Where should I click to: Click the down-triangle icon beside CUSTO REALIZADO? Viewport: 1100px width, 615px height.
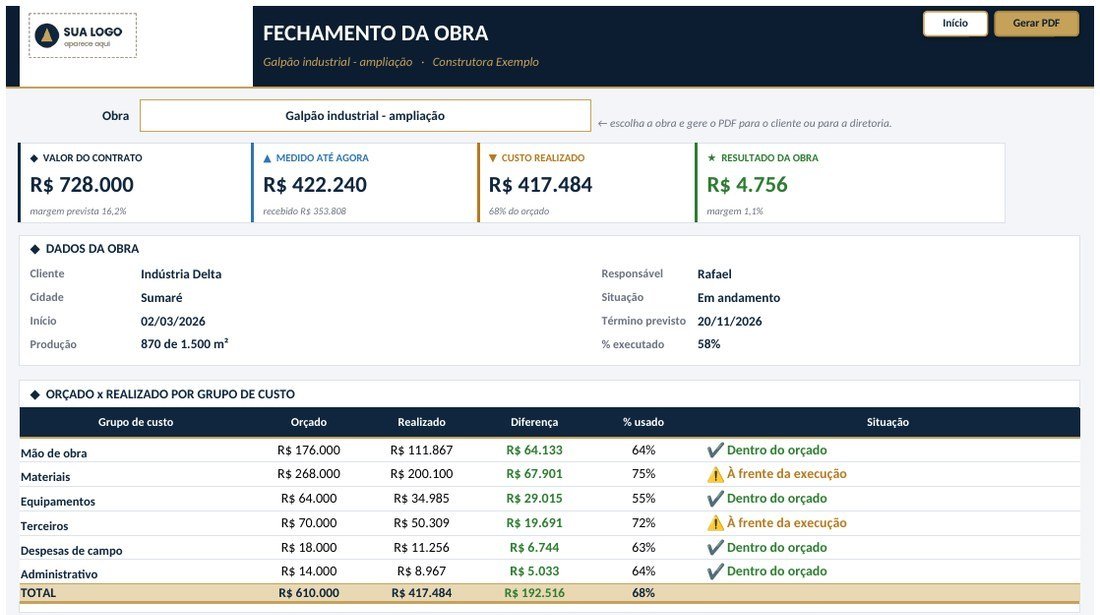tap(492, 158)
